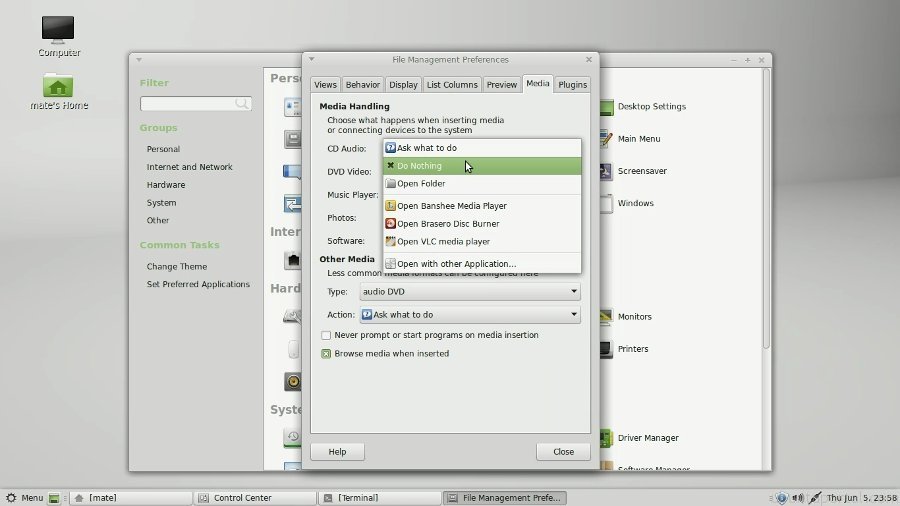Click the Monitors icon
The width and height of the screenshot is (900, 506).
tap(606, 317)
